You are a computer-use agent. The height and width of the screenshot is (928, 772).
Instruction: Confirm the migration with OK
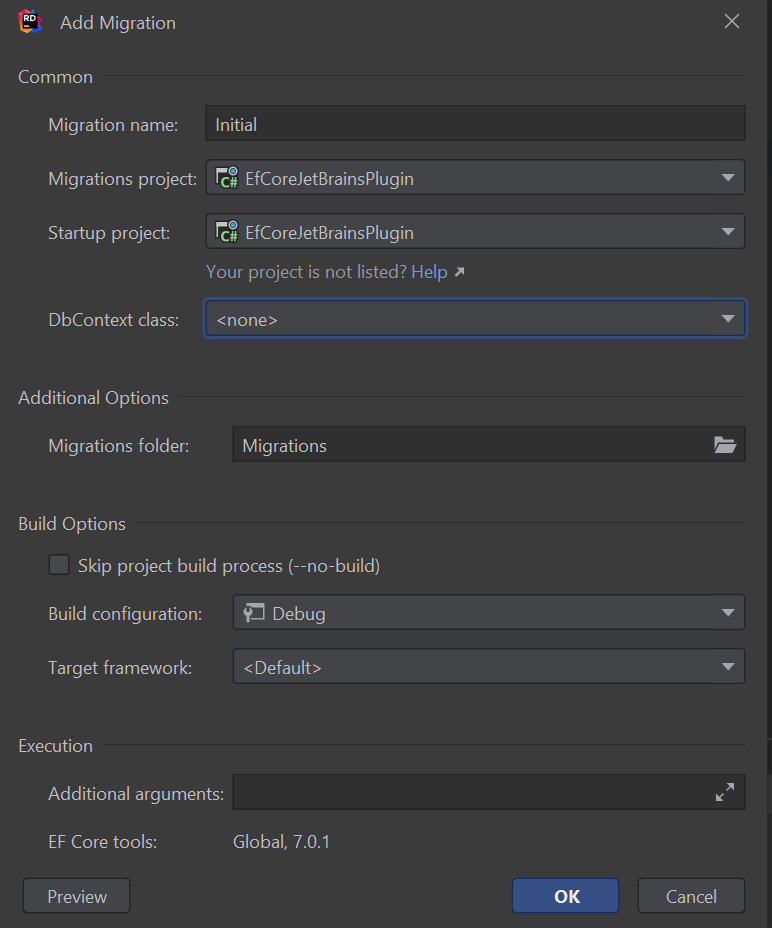[565, 895]
